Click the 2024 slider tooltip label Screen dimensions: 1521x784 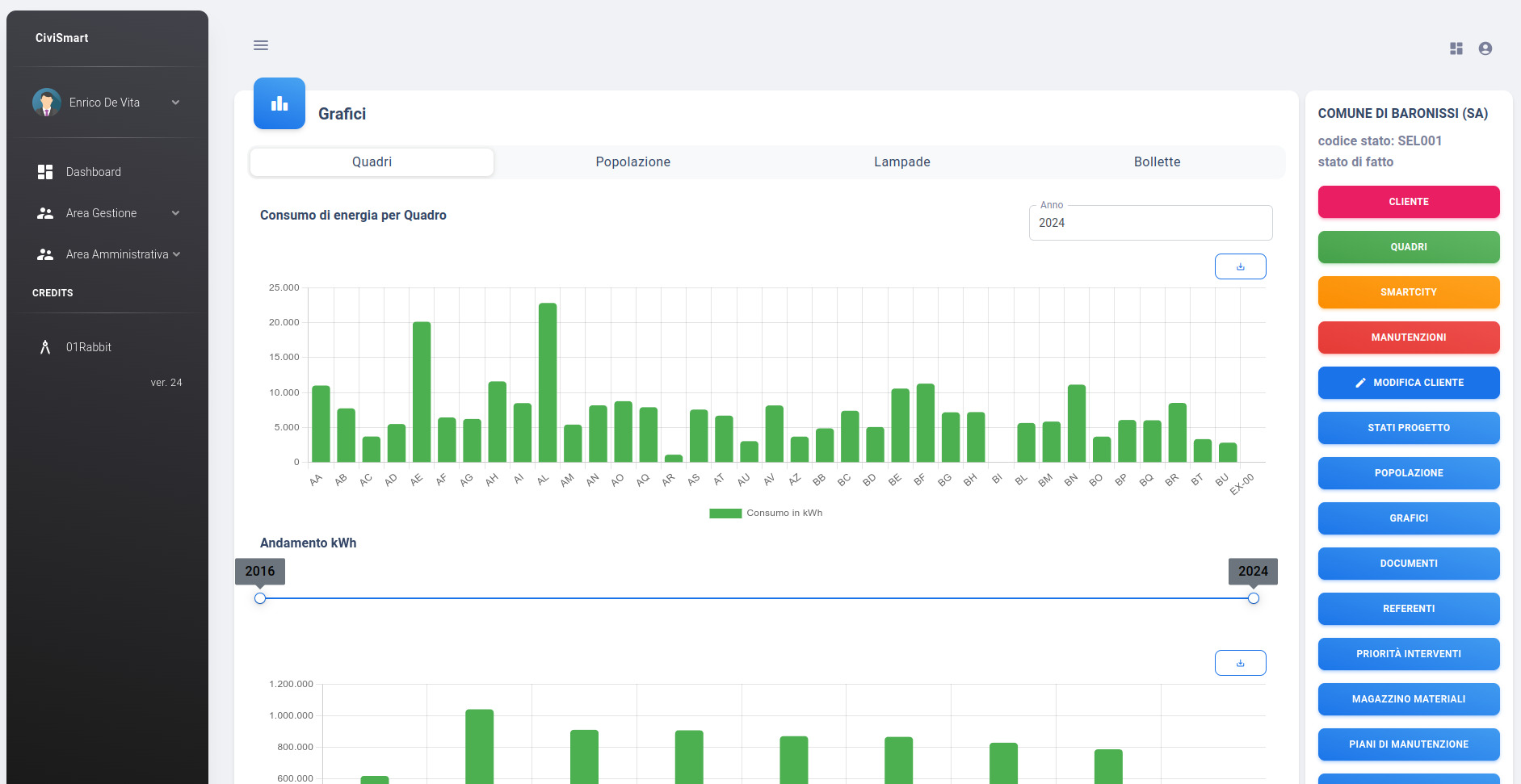point(1254,571)
